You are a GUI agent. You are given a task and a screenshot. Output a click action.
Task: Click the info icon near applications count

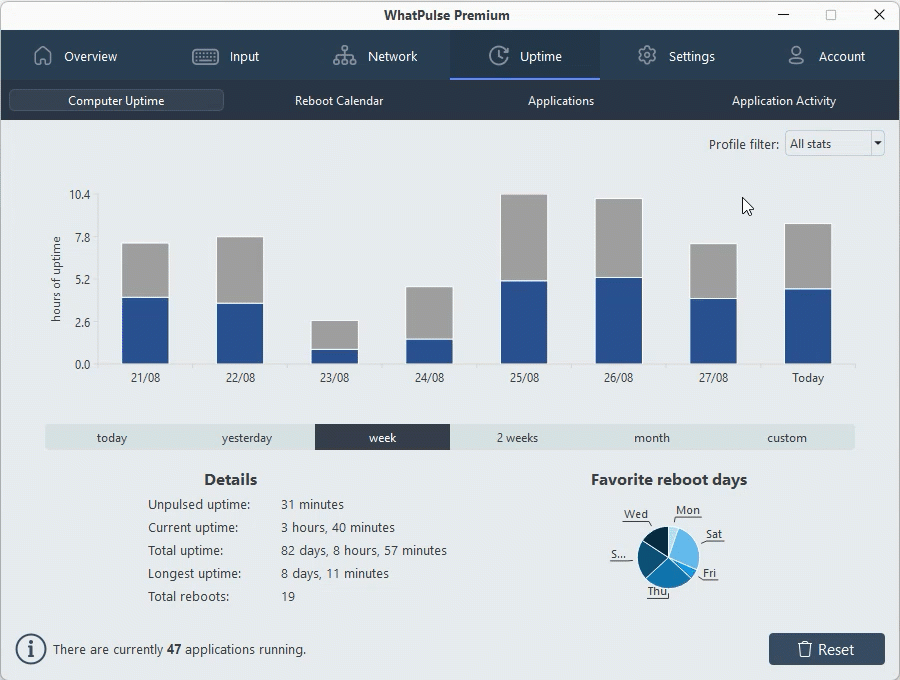pyautogui.click(x=30, y=649)
